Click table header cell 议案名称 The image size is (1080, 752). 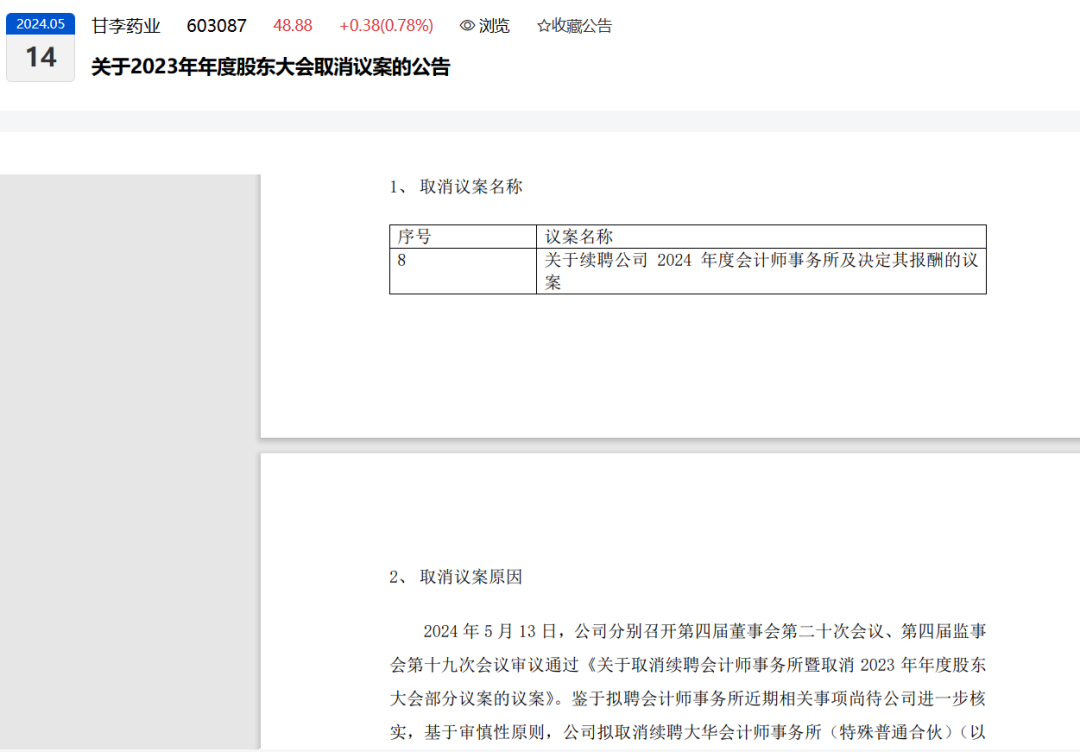pos(761,236)
